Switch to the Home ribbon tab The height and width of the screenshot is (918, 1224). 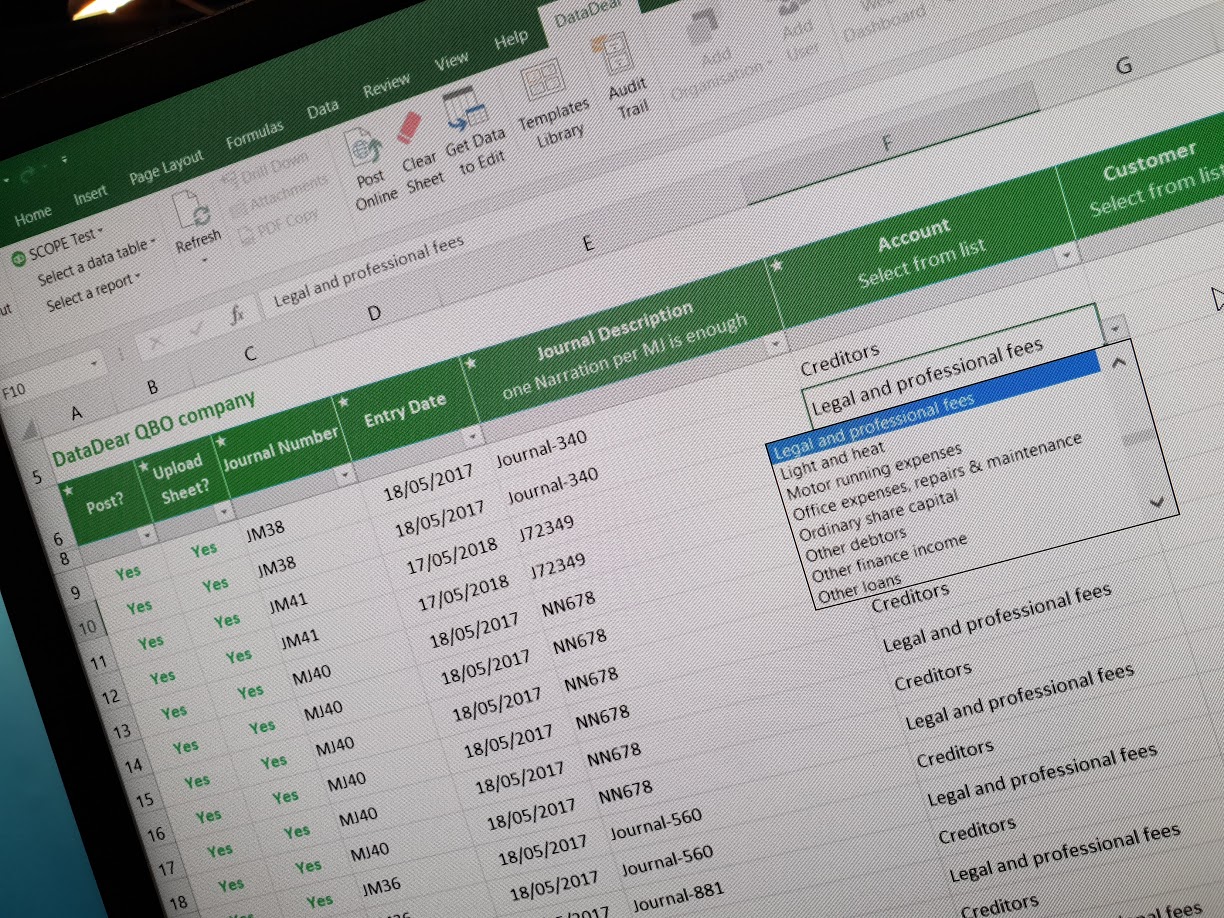click(x=32, y=215)
